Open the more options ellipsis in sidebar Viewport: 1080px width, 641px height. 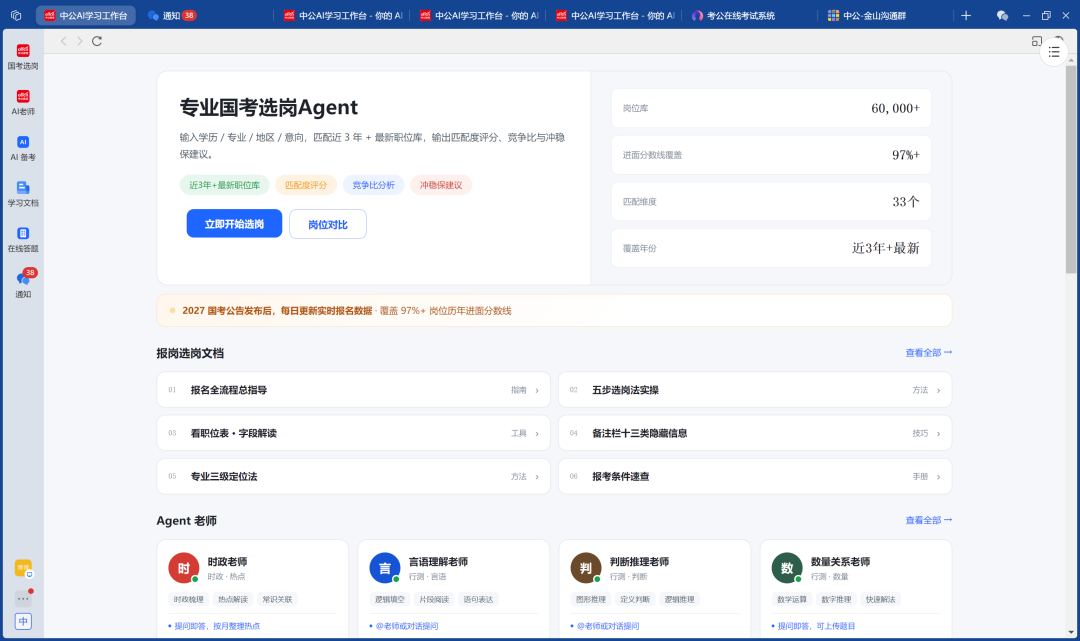(23, 598)
